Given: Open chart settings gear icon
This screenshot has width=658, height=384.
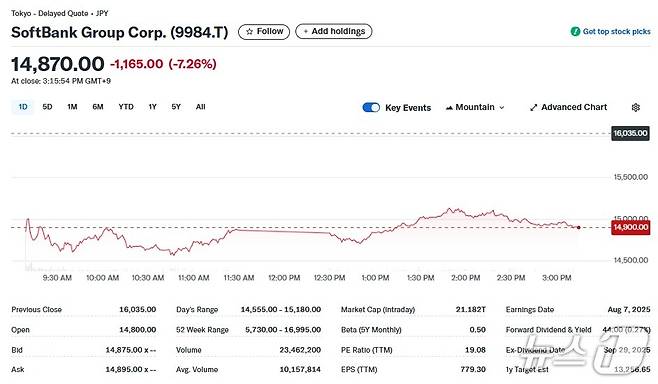Looking at the screenshot, I should 636,107.
